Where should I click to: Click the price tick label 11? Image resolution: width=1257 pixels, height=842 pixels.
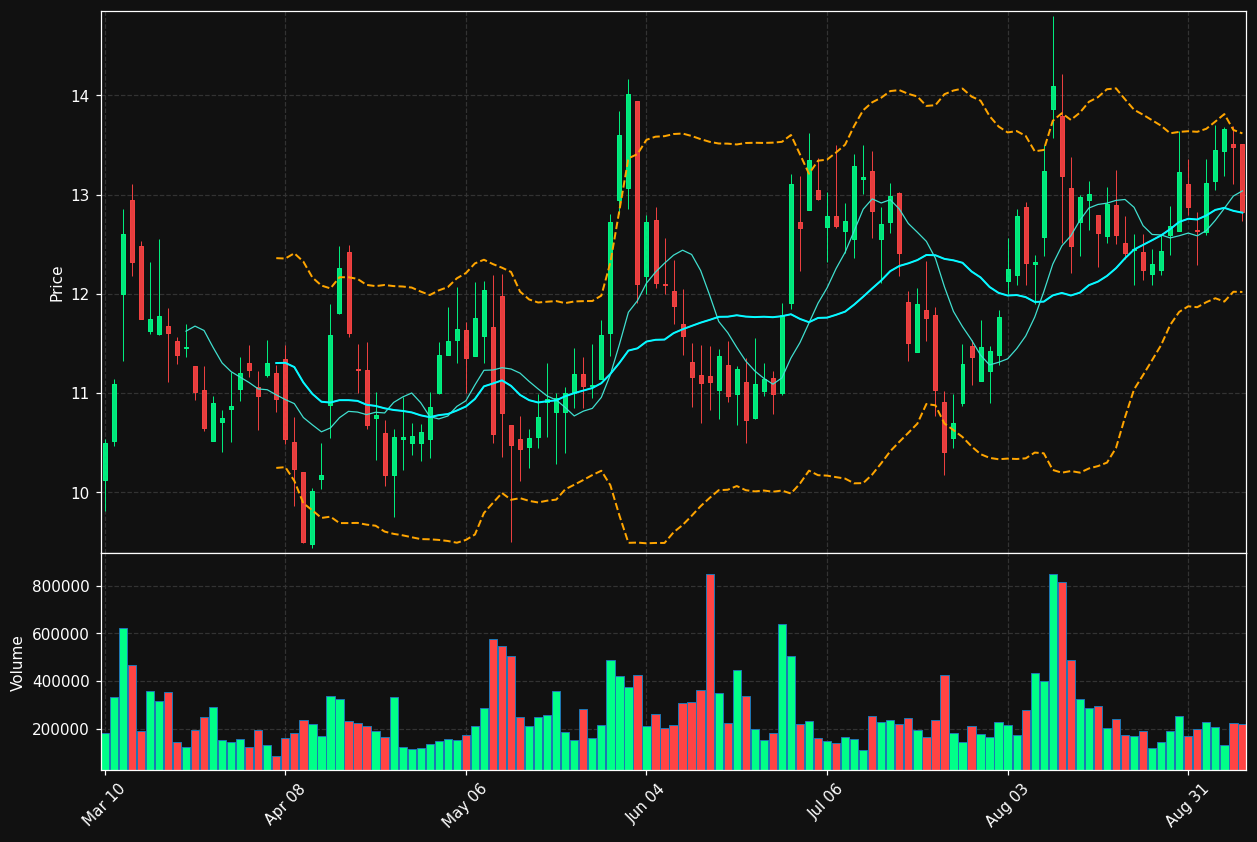point(80,393)
